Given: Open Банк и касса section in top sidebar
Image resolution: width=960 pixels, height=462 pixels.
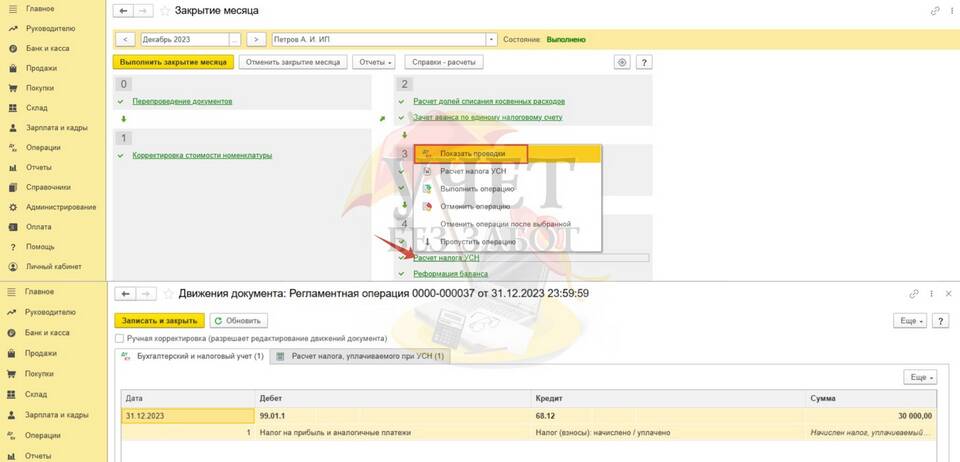Looking at the screenshot, I should click(x=41, y=48).
